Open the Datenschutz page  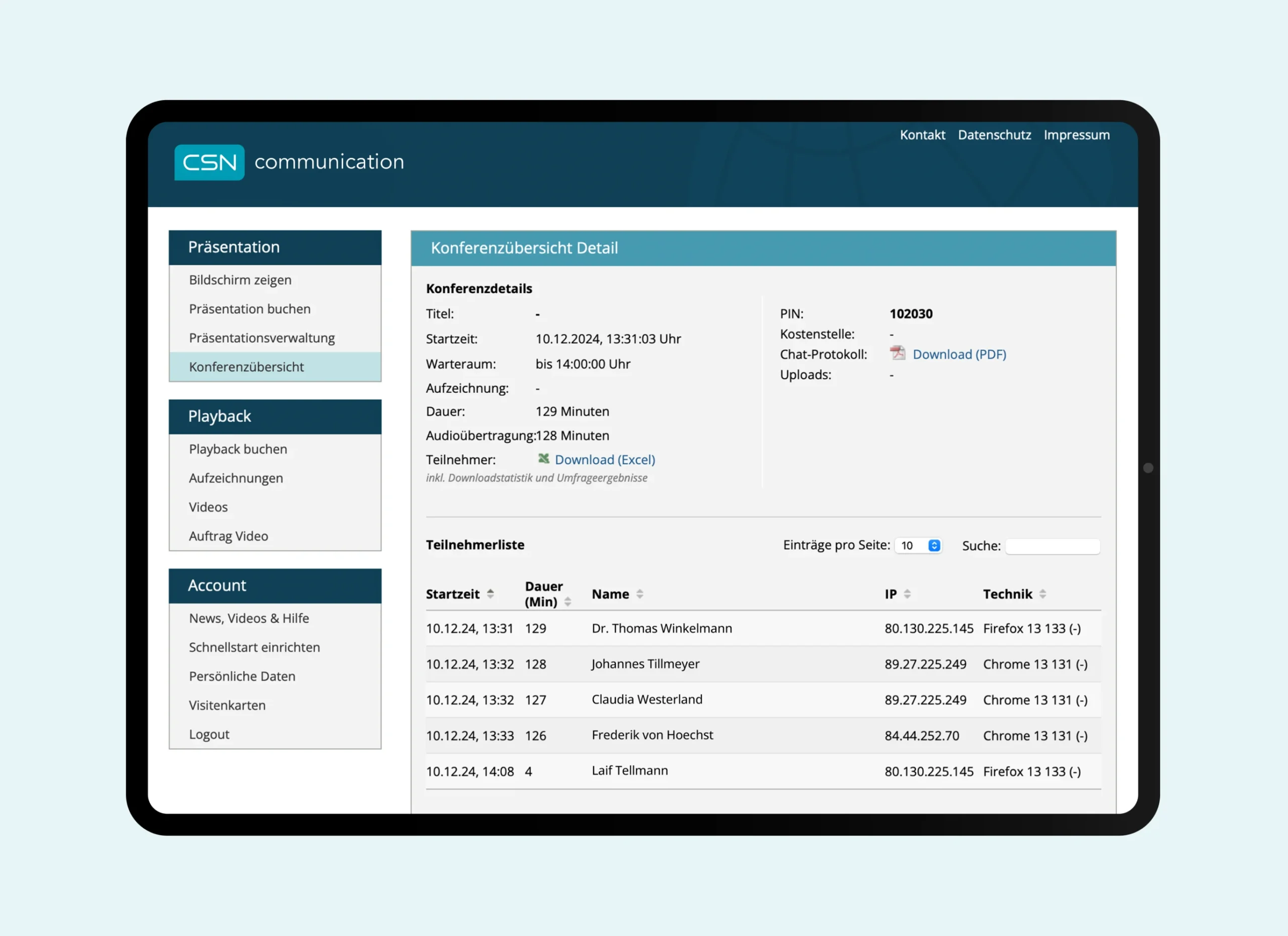click(x=994, y=134)
